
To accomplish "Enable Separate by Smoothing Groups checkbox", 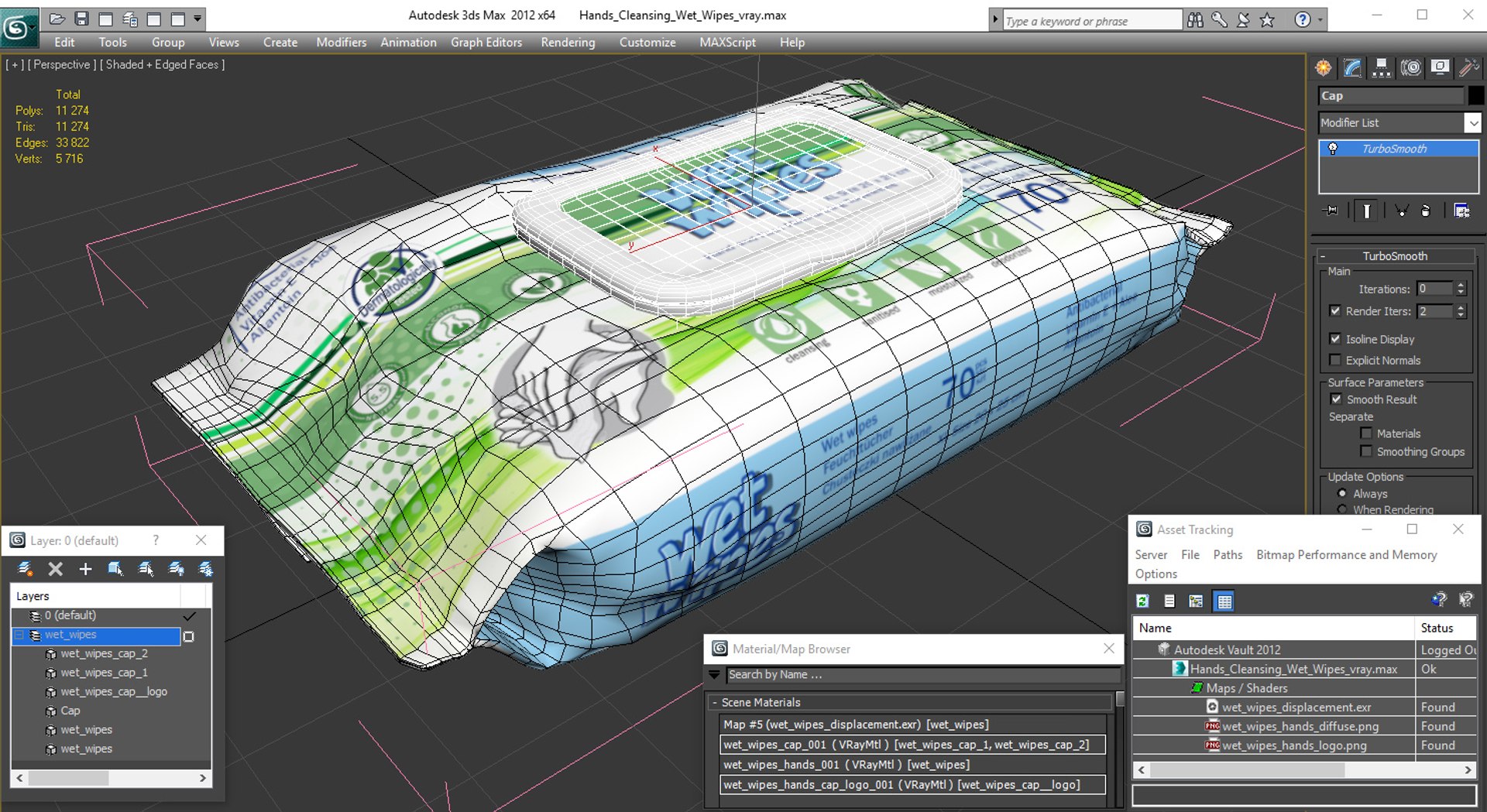I will [1366, 451].
